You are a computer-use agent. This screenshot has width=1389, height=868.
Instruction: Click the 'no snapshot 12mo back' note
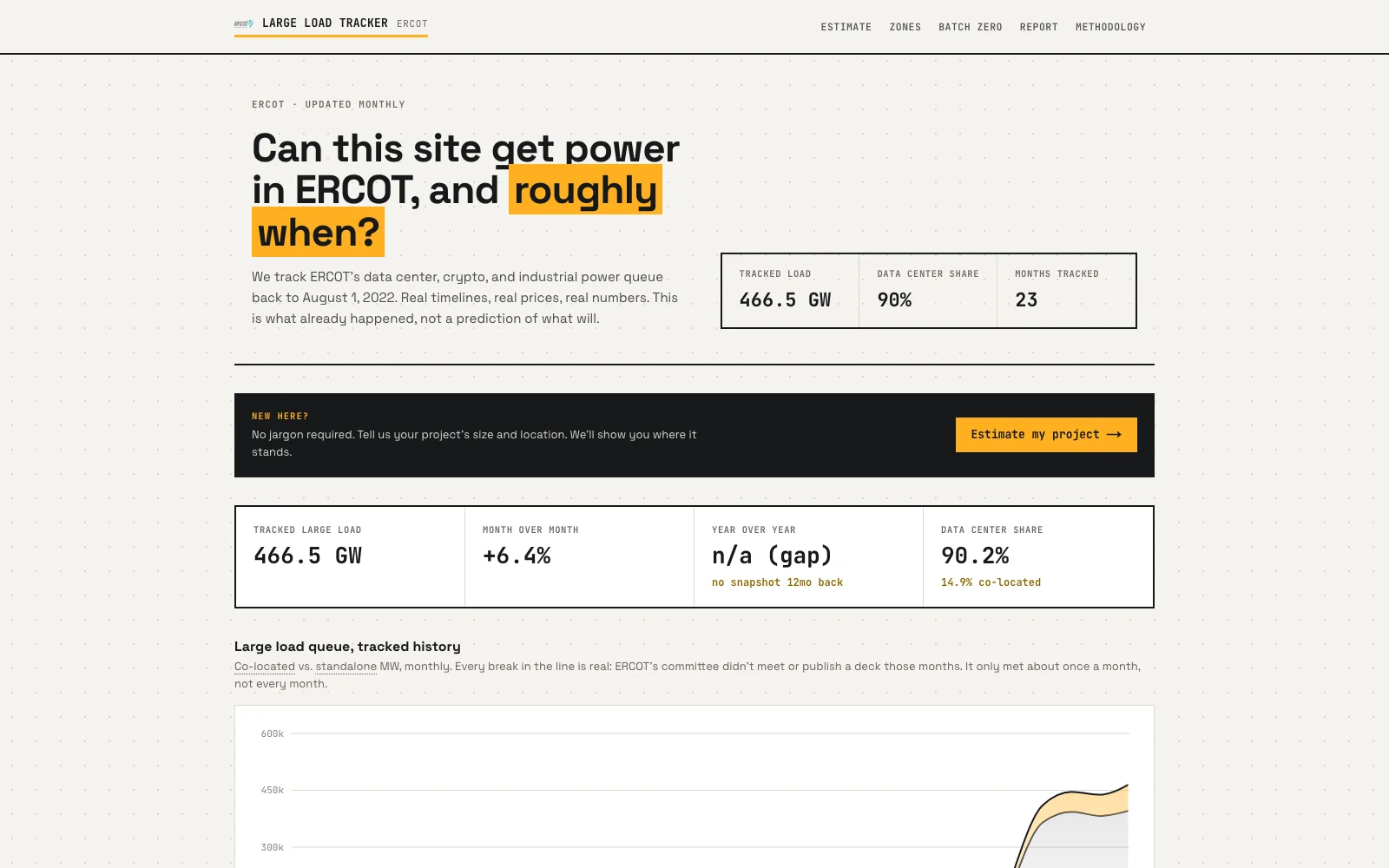point(777,582)
